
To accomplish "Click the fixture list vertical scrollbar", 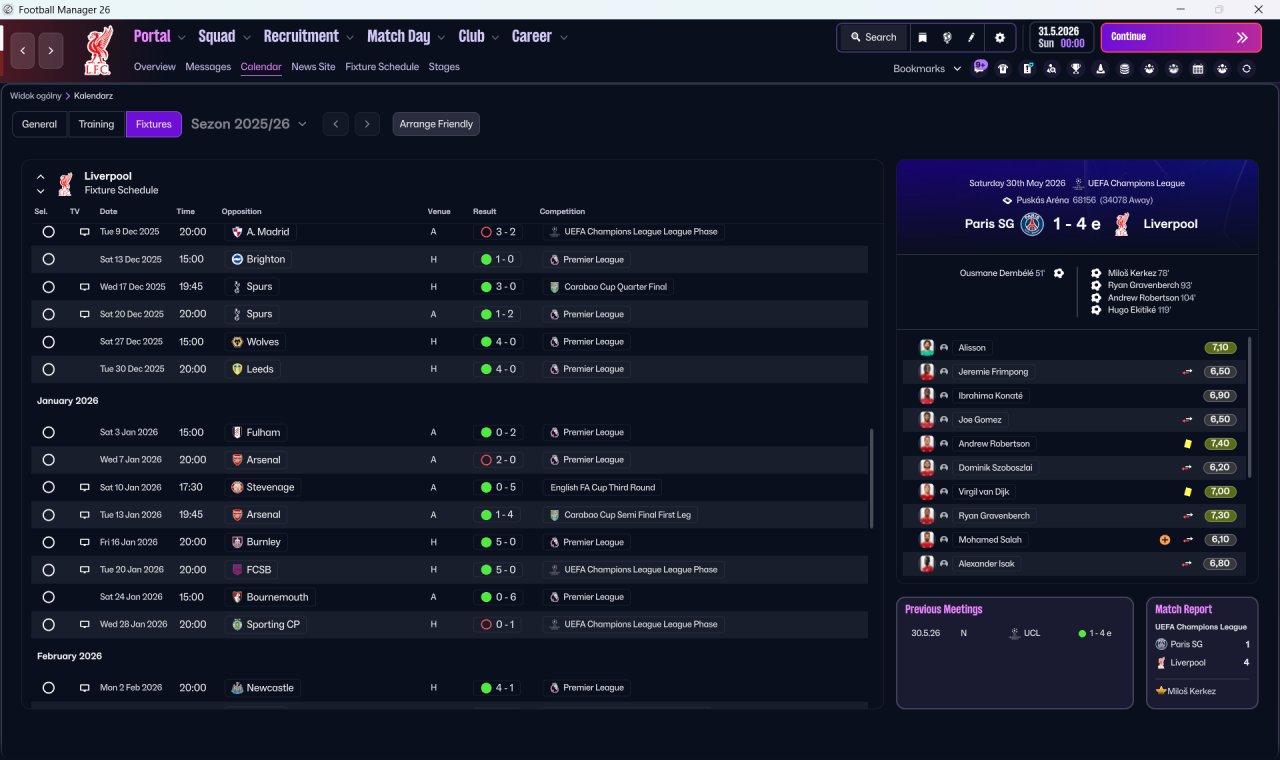I will click(x=873, y=479).
